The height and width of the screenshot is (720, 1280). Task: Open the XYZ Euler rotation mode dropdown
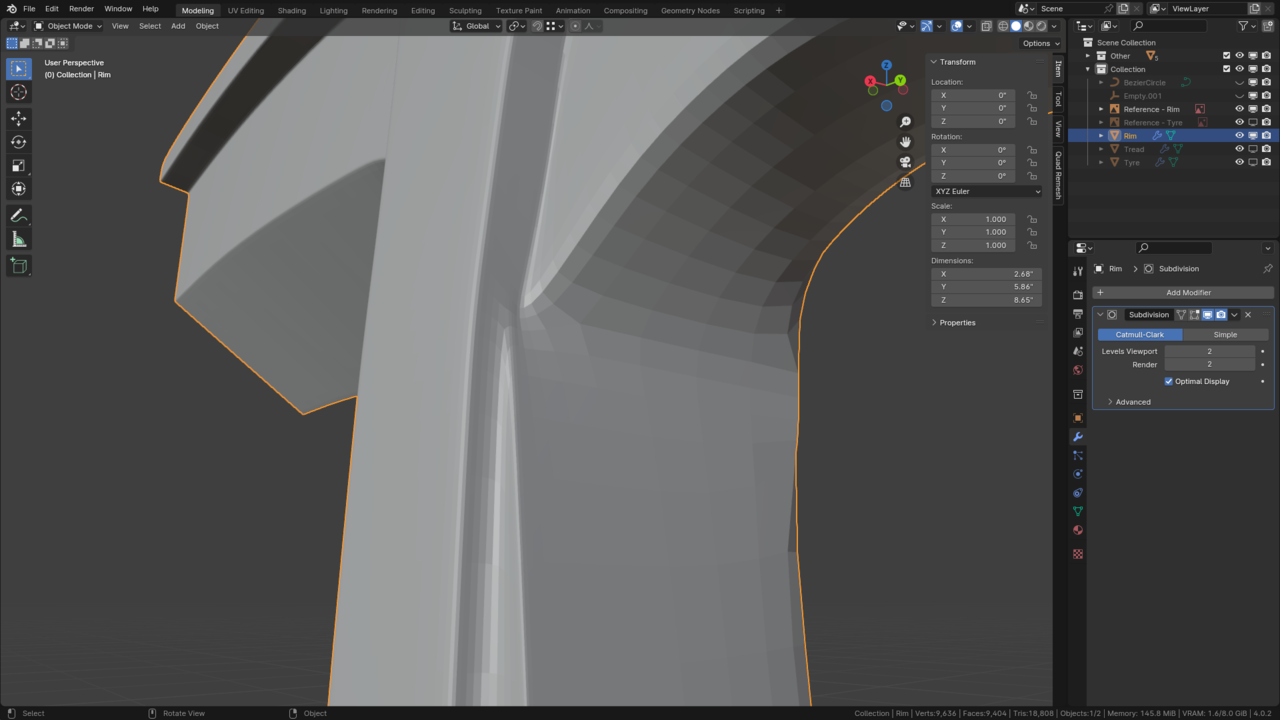click(986, 191)
